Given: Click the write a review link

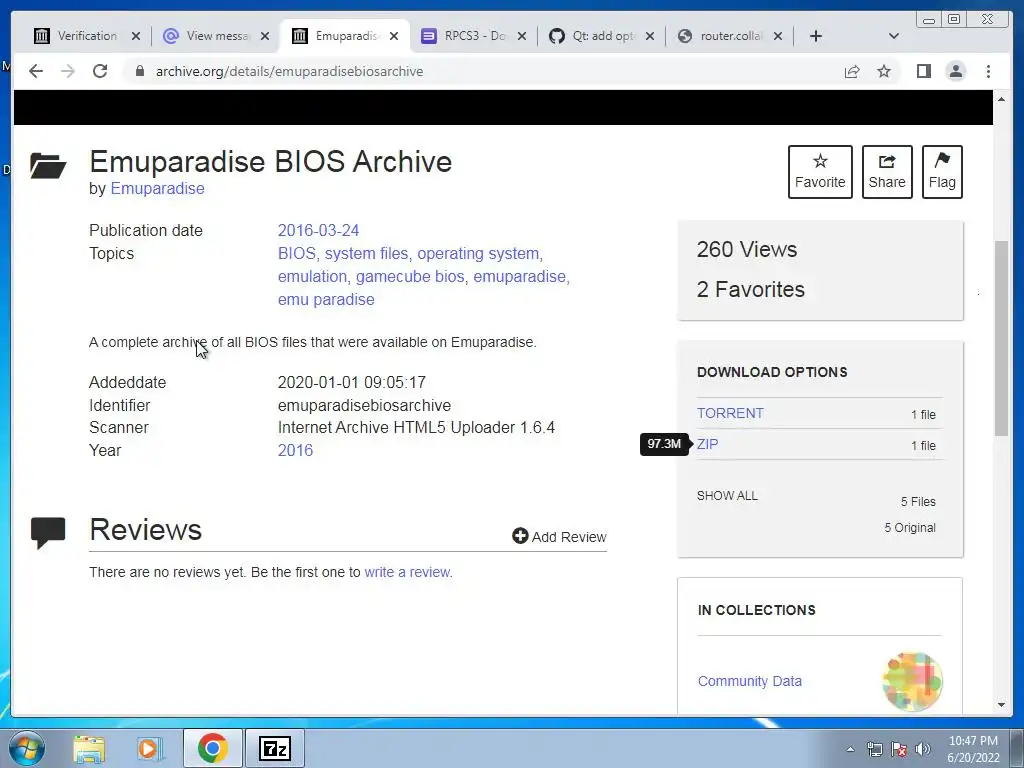Looking at the screenshot, I should coord(408,572).
